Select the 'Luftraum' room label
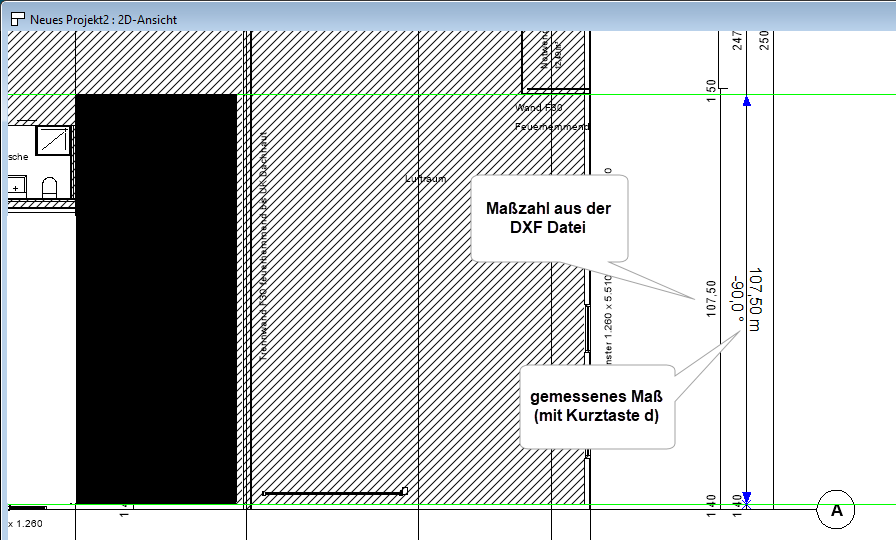The width and height of the screenshot is (896, 540). coord(425,179)
